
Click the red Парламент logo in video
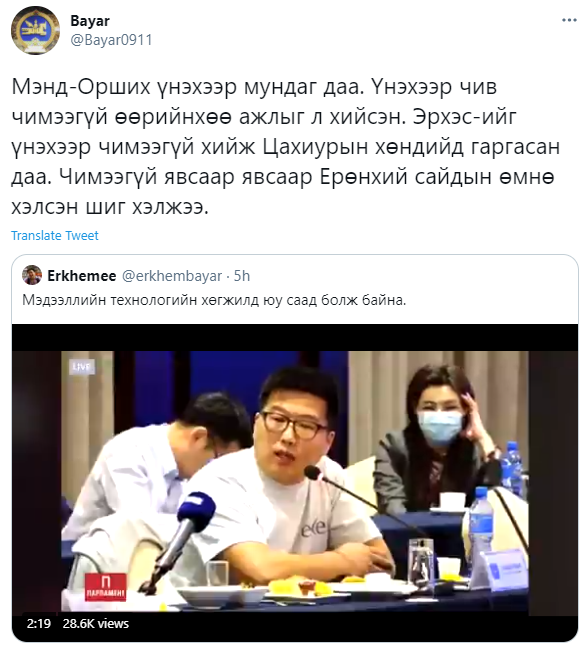(x=105, y=587)
